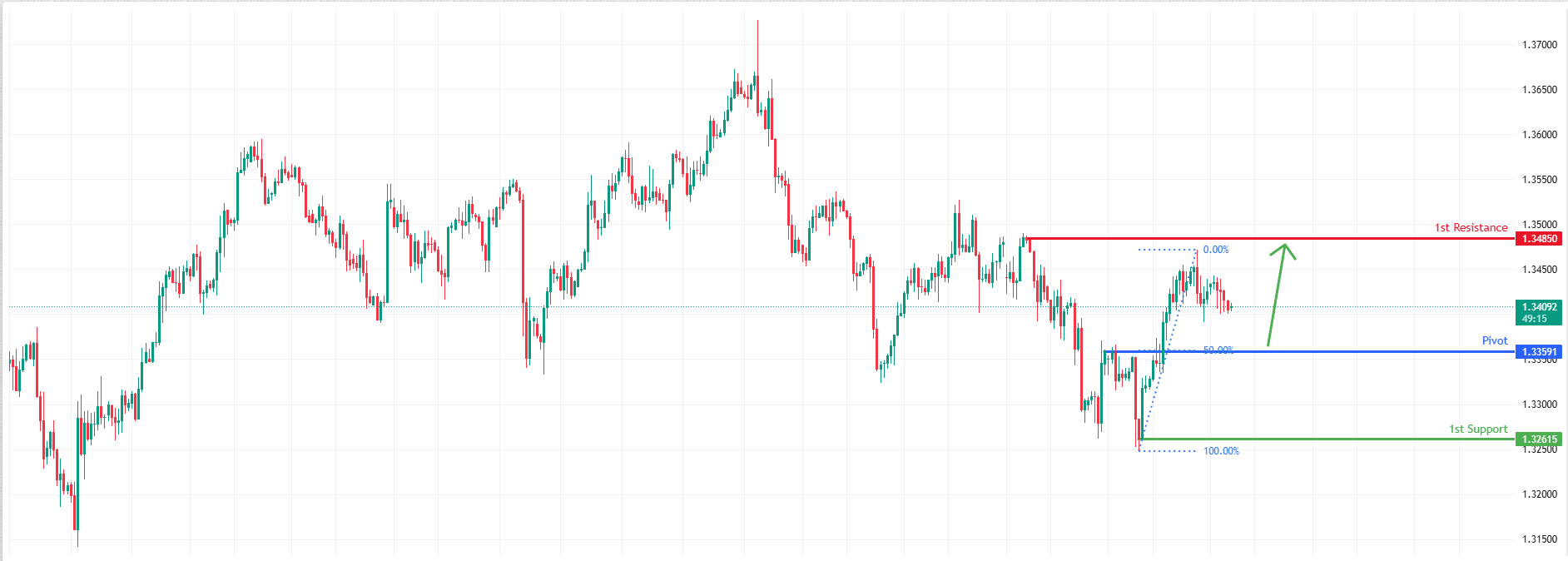
Task: Click the Fibonacci 50.00% level label
Action: coord(1218,350)
